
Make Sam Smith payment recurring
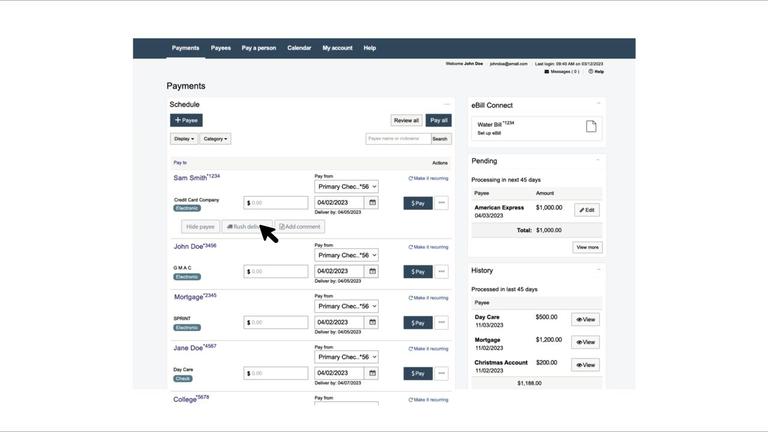click(428, 178)
